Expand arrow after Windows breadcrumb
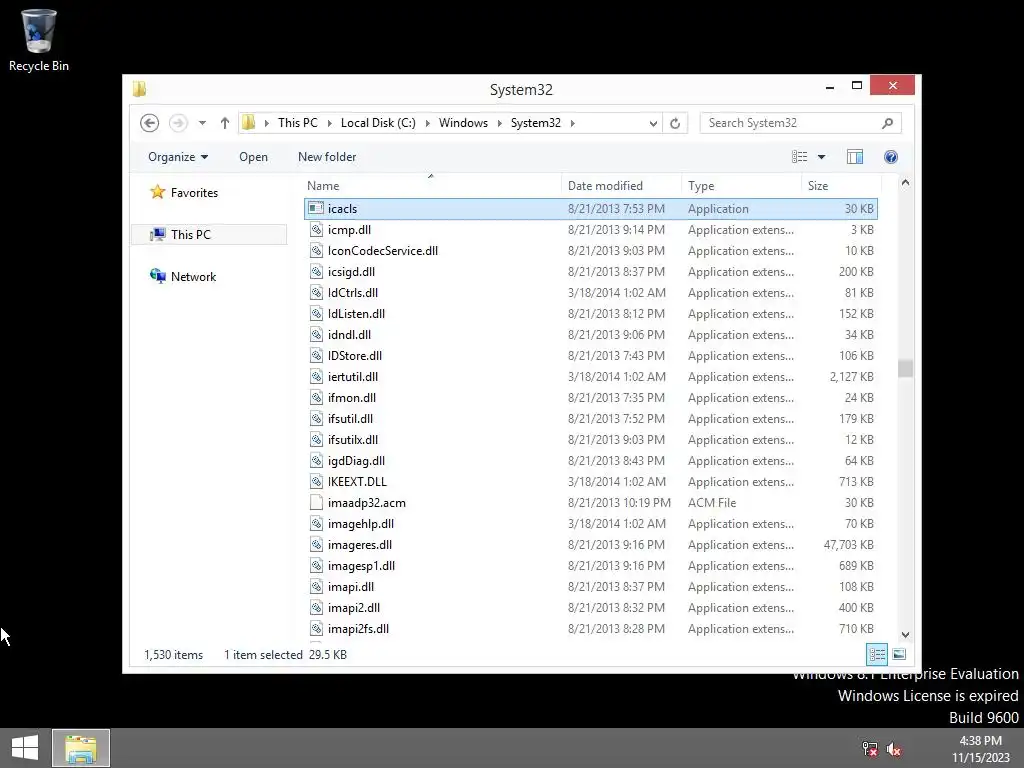 pyautogui.click(x=500, y=123)
